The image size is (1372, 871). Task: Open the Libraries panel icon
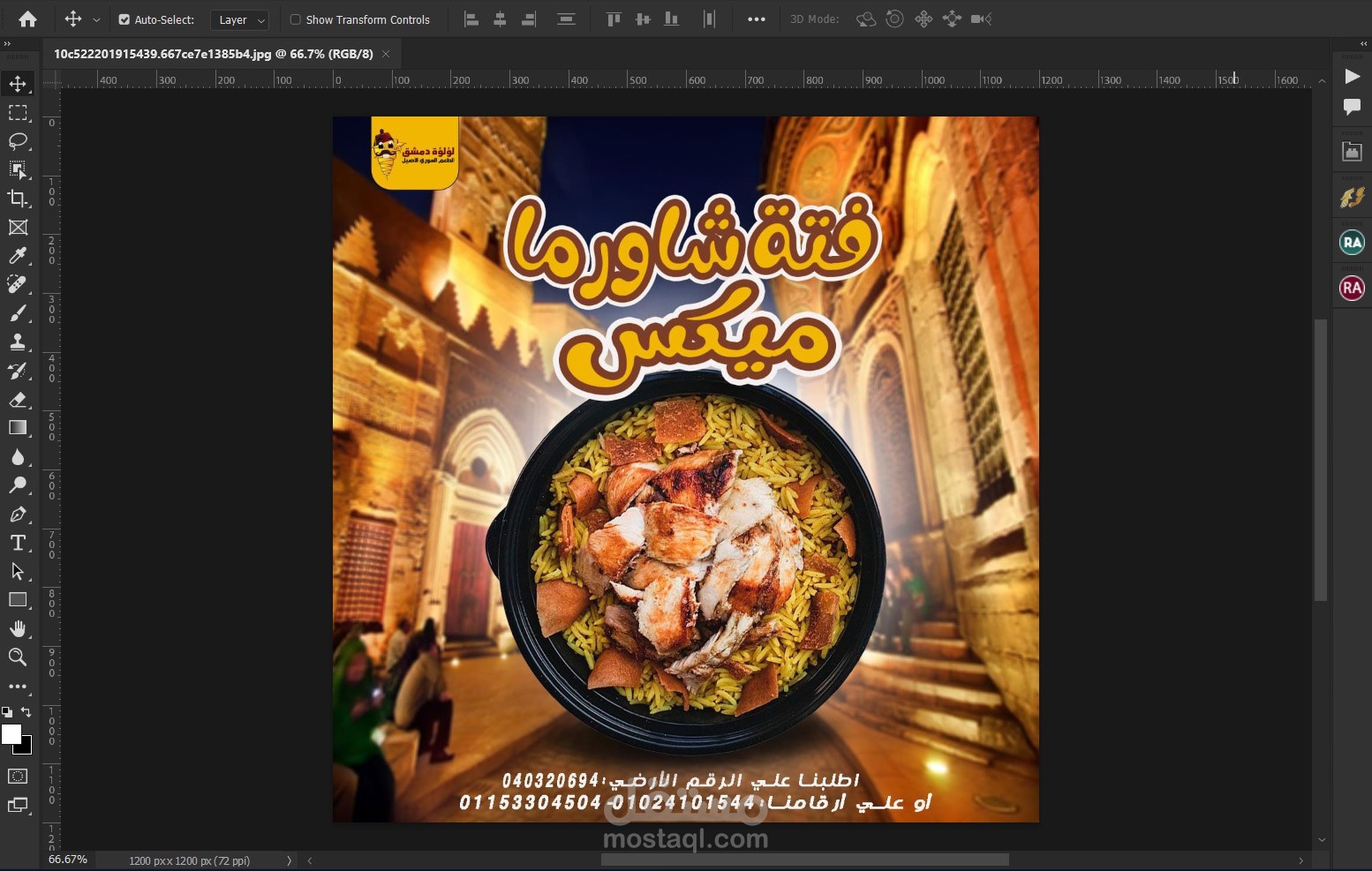[1352, 152]
